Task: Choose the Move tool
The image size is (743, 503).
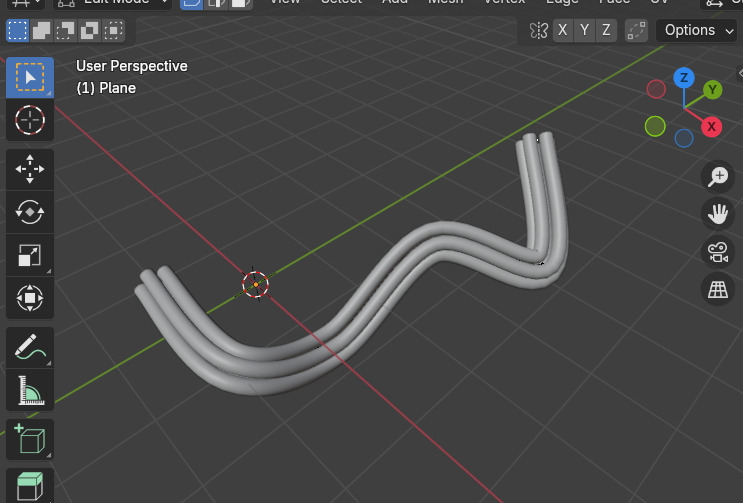Action: (x=30, y=169)
